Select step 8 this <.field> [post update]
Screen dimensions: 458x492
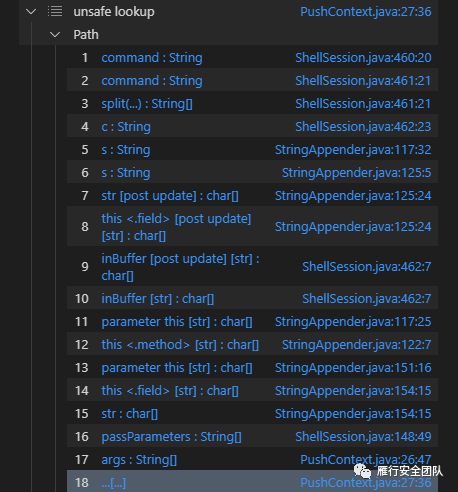coord(176,227)
